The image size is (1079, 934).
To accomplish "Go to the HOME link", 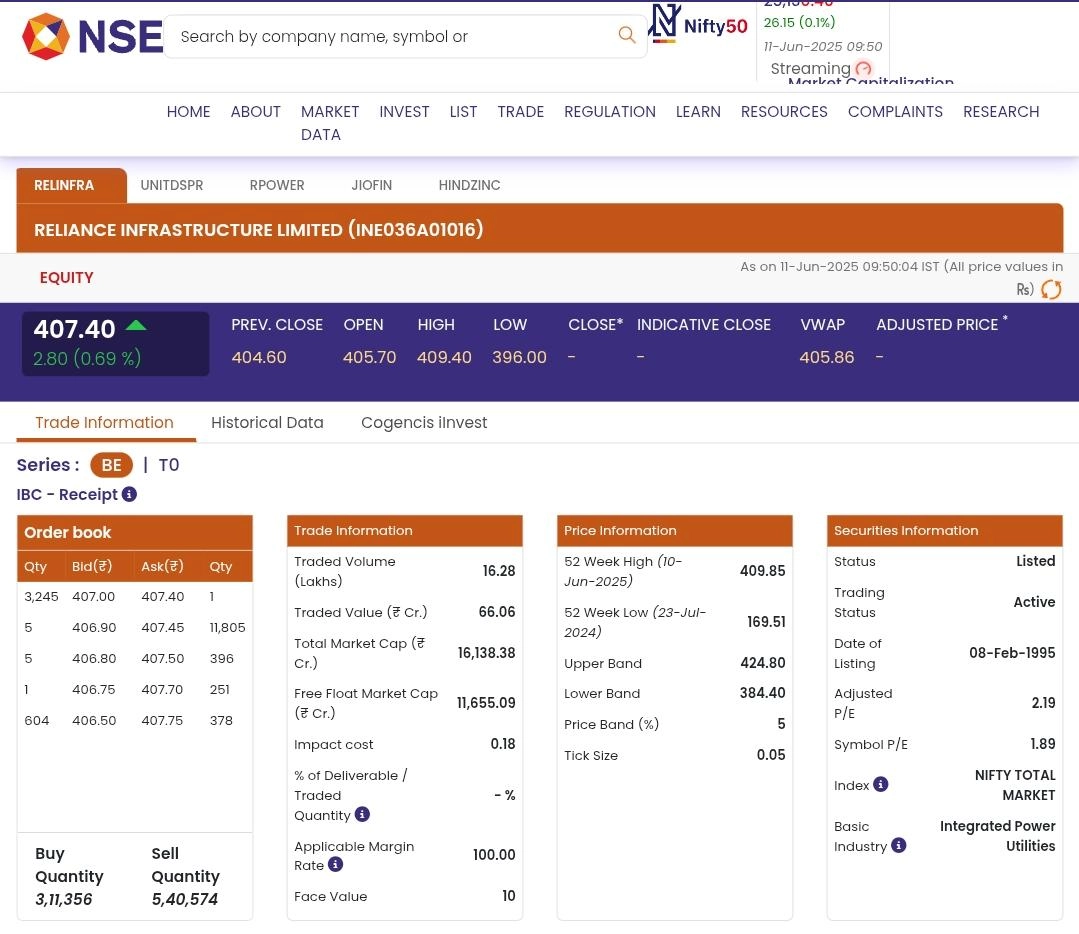I will (x=188, y=112).
